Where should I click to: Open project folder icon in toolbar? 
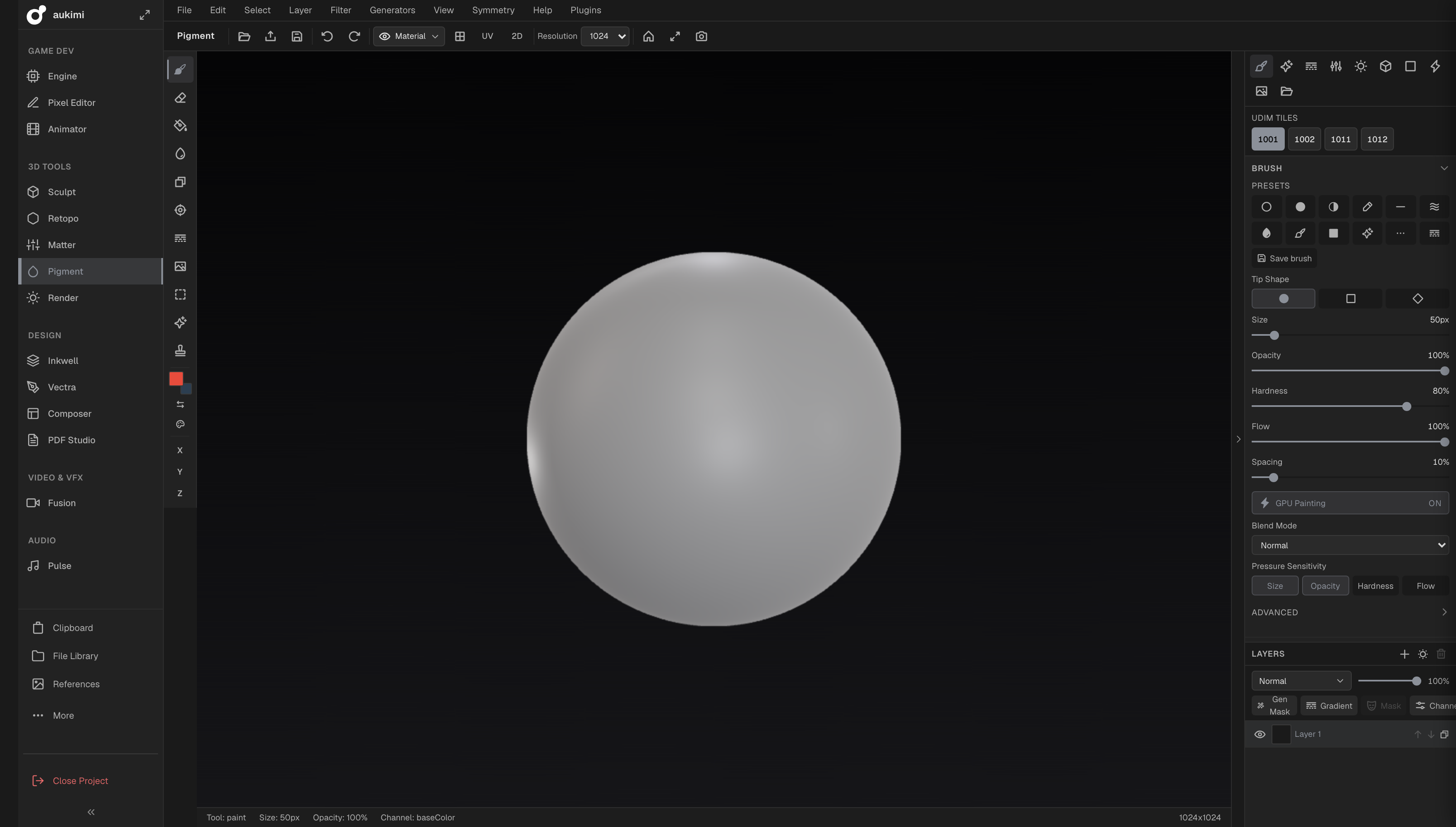pos(244,36)
